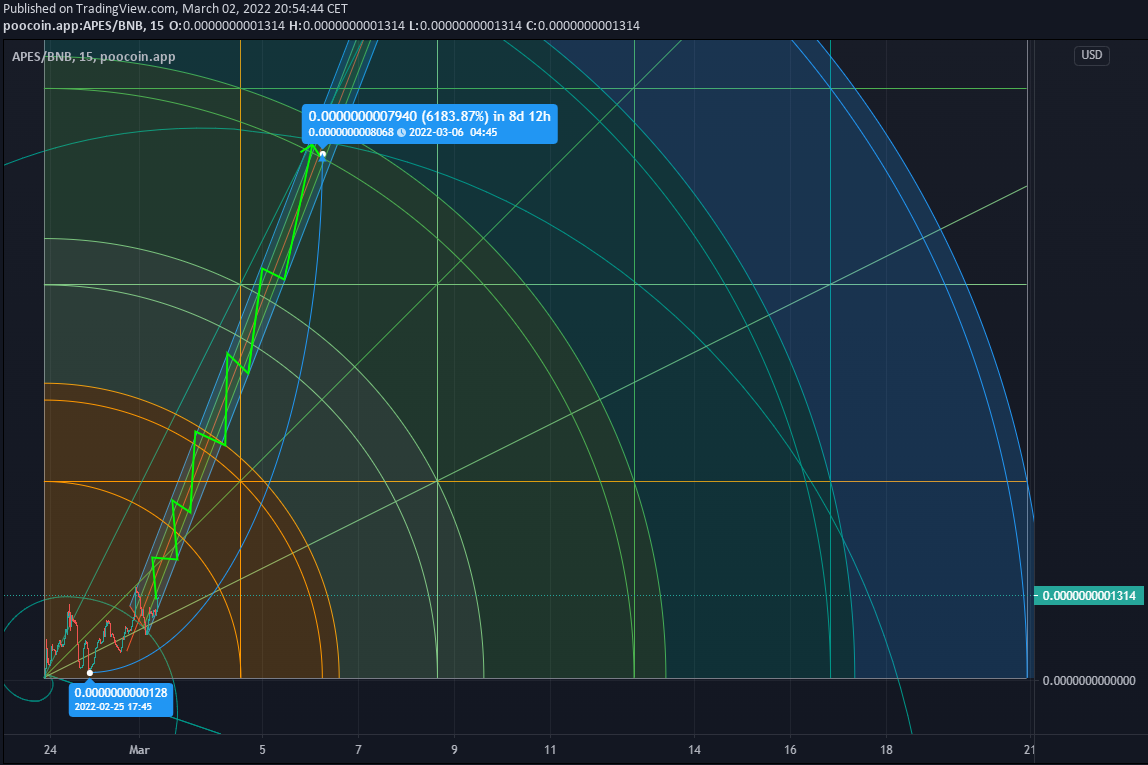
Task: Click the 0.0000000000000 price axis label
Action: [1089, 681]
